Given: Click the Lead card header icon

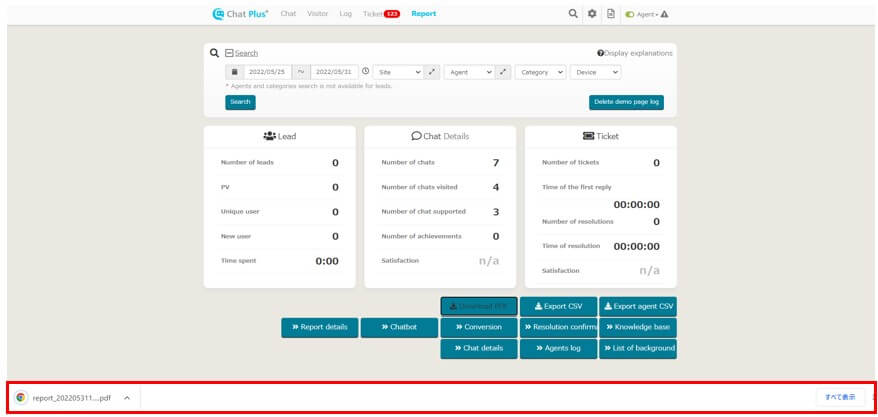Looking at the screenshot, I should click(x=269, y=136).
